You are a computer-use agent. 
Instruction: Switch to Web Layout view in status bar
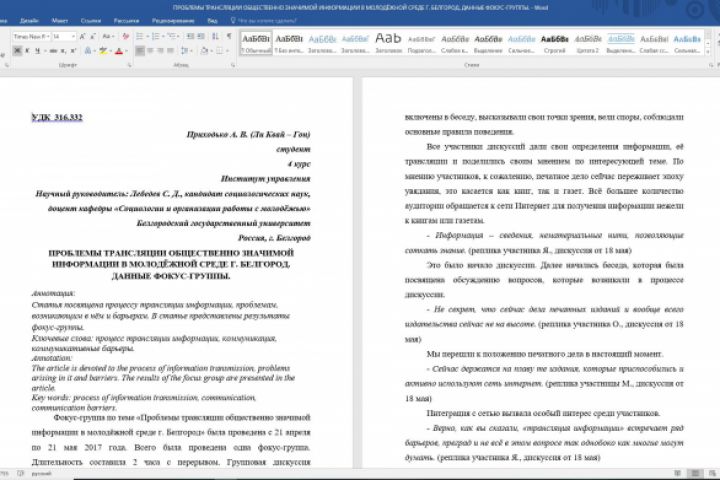coord(712,473)
